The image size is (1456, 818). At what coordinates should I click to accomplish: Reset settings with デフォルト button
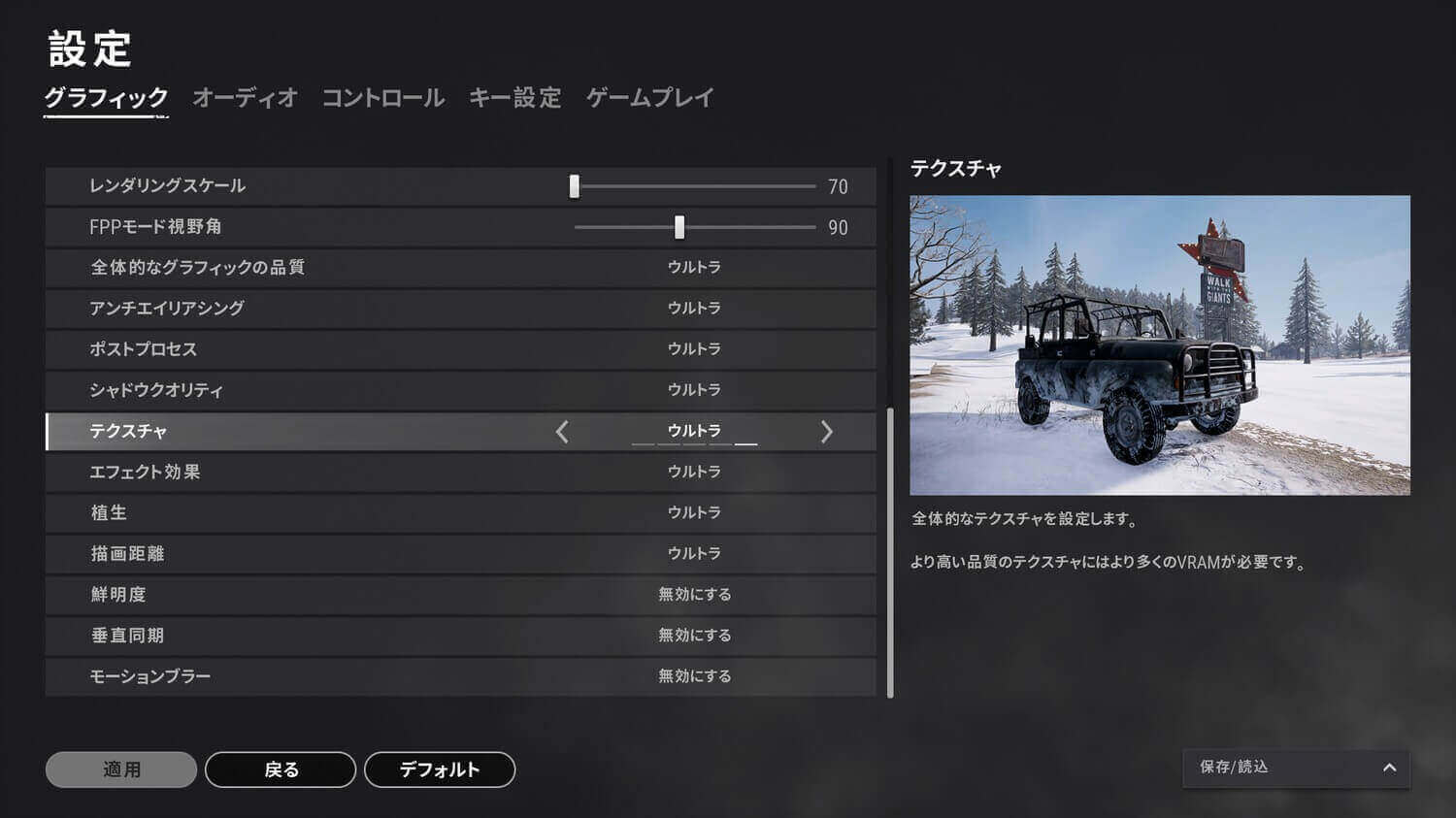[x=439, y=769]
